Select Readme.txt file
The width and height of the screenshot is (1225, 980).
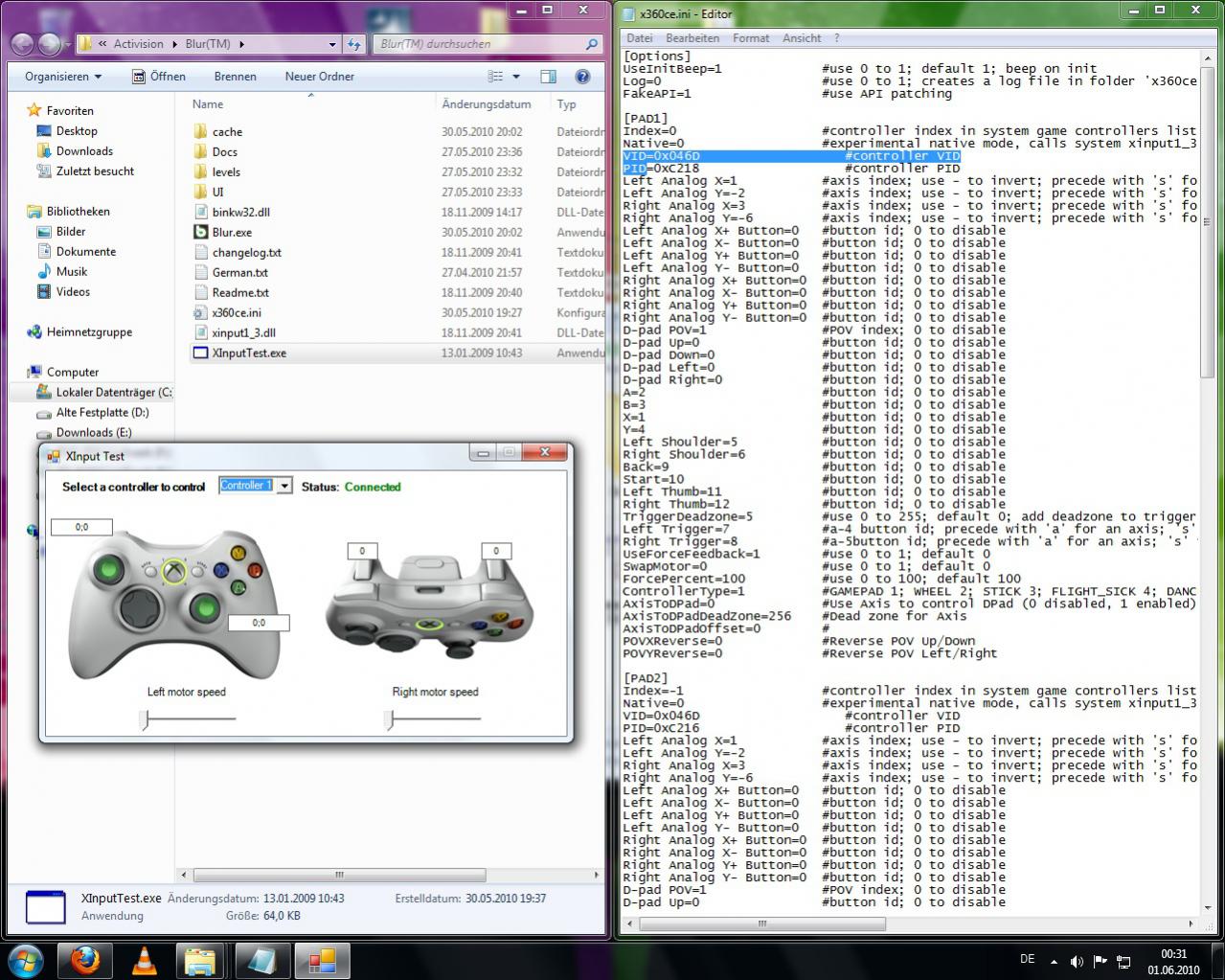240,293
